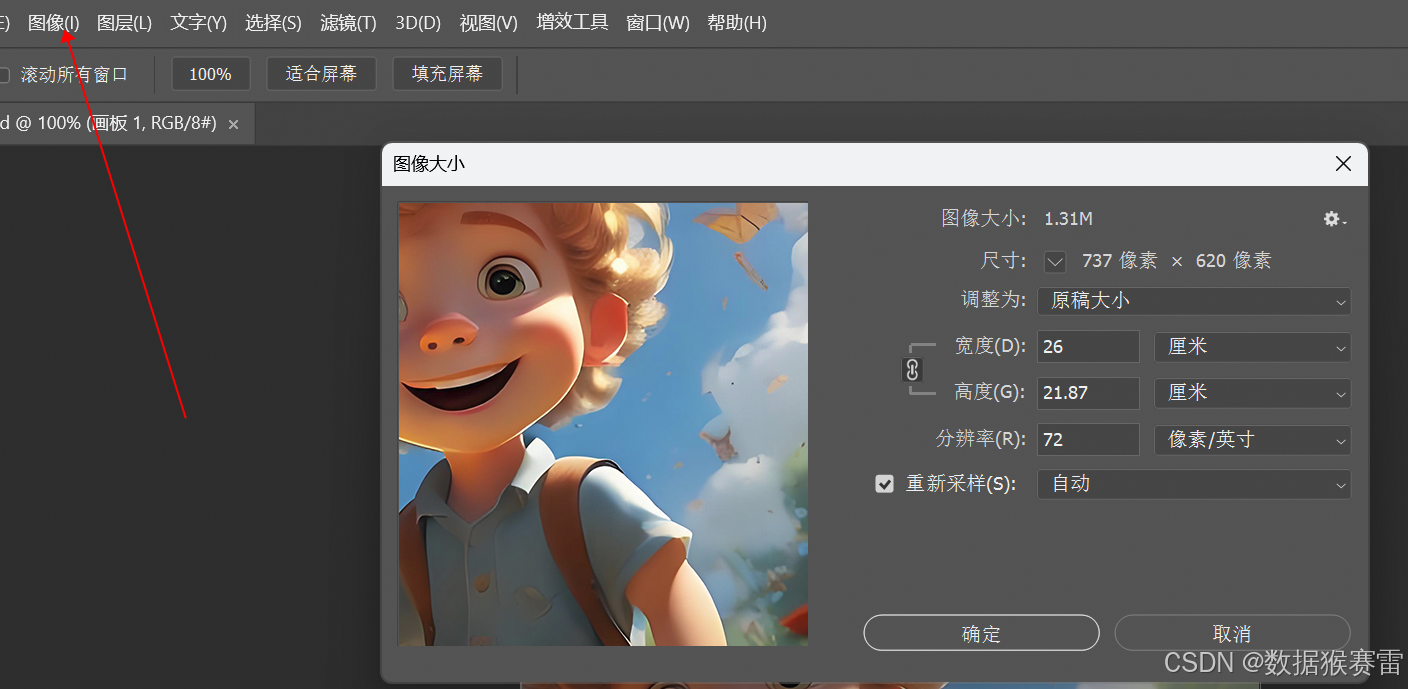Open the gear settings menu in 图像大小 dialog
This screenshot has height=689, width=1408.
1335,219
